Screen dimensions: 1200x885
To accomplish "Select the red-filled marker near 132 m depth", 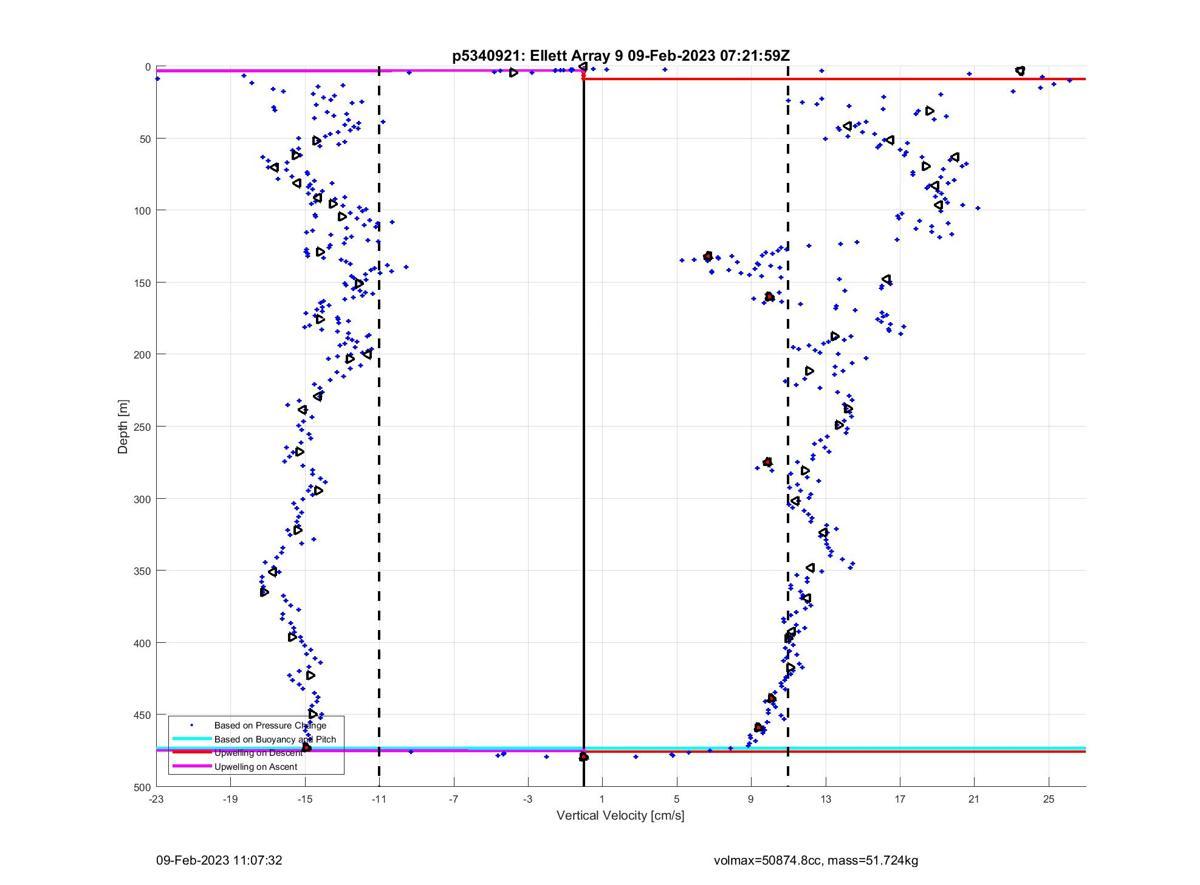I will pos(708,257).
